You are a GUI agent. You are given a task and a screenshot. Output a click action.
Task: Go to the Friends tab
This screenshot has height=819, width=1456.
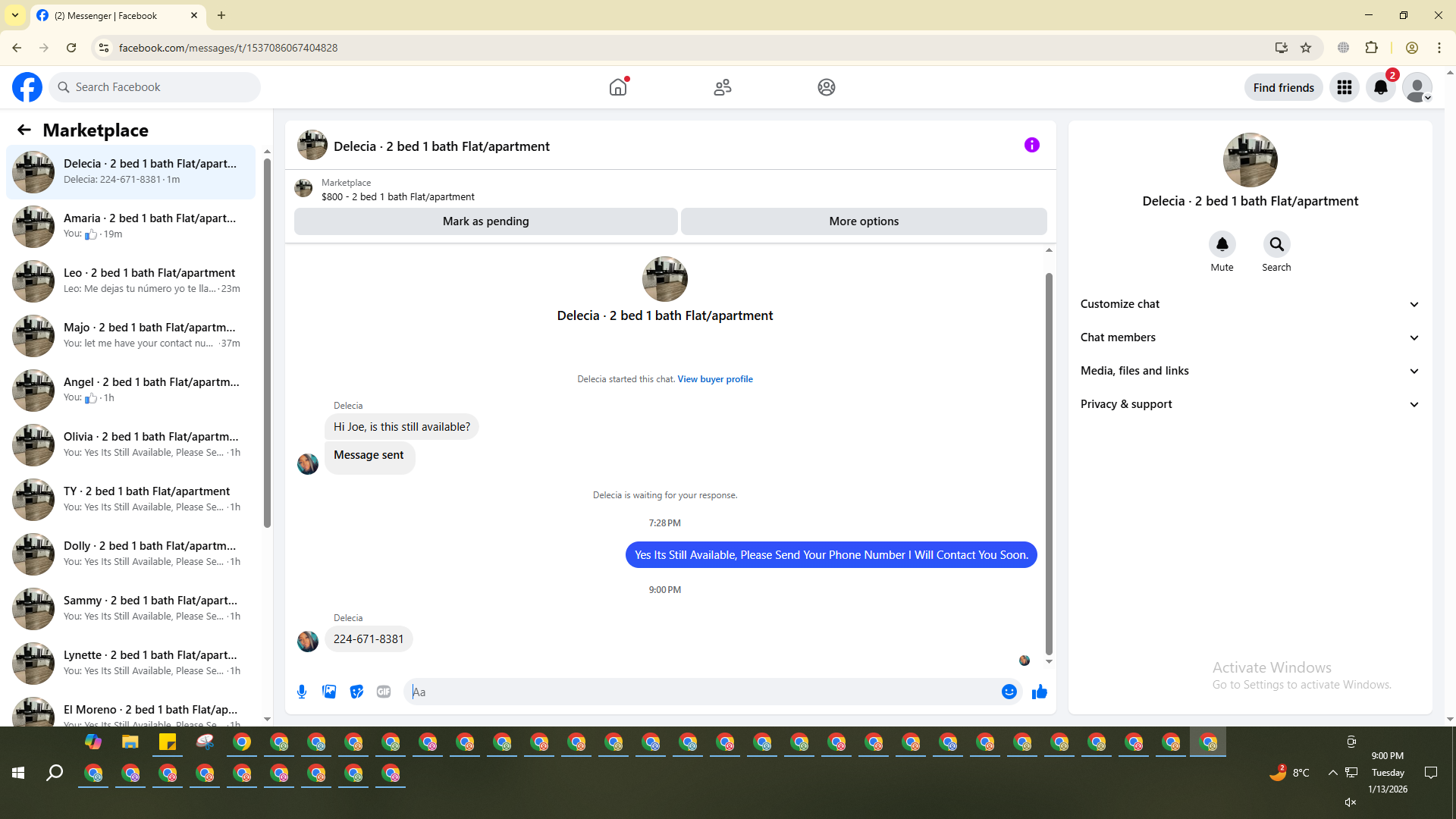pos(722,87)
